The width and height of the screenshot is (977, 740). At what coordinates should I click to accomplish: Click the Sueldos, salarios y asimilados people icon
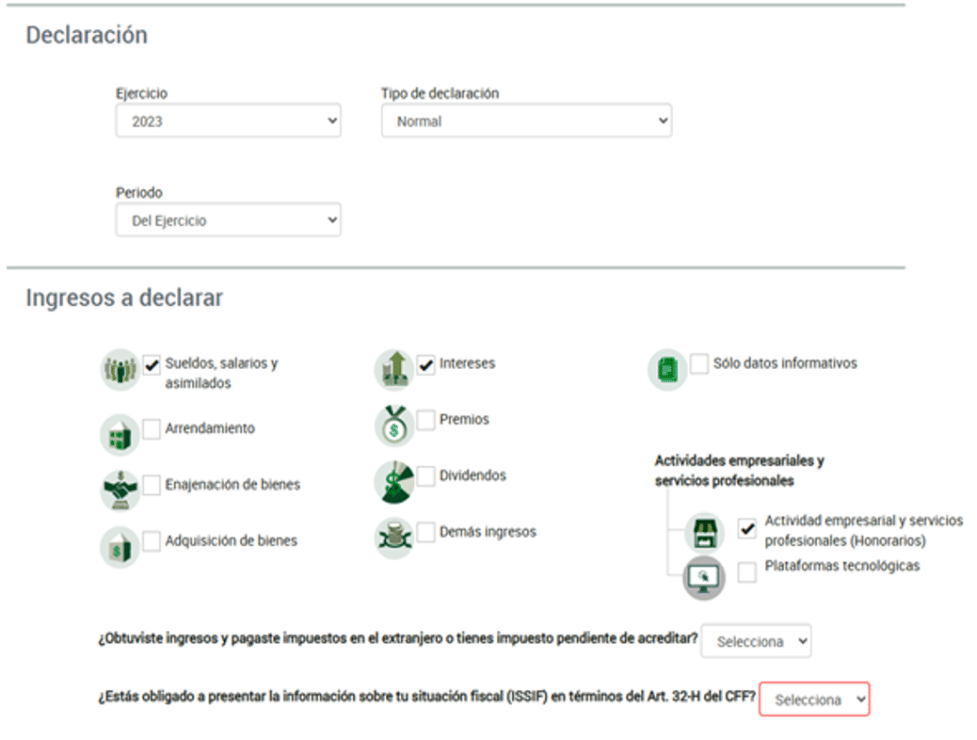tap(120, 371)
